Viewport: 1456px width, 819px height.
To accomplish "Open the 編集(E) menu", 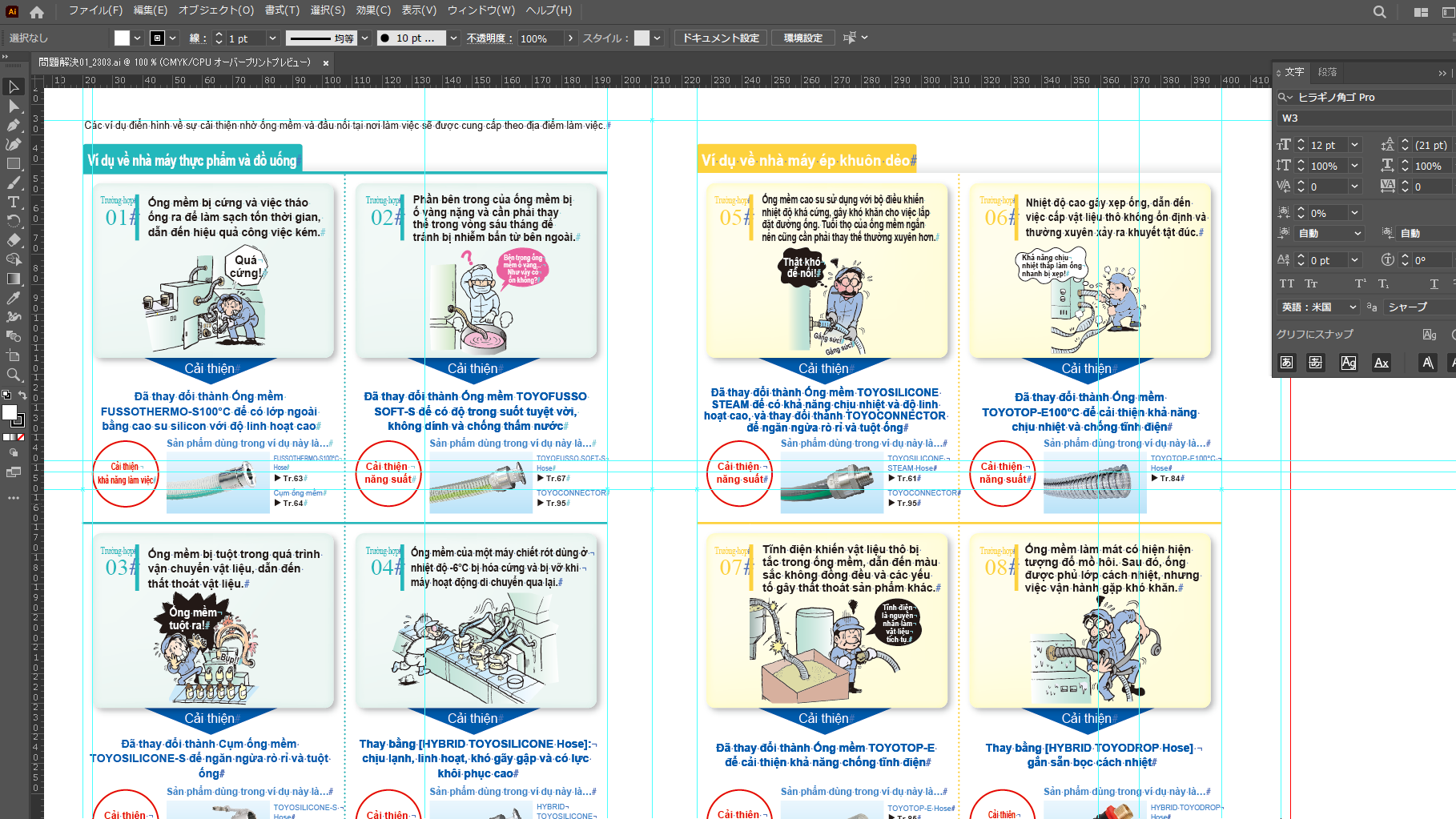I will [x=150, y=10].
